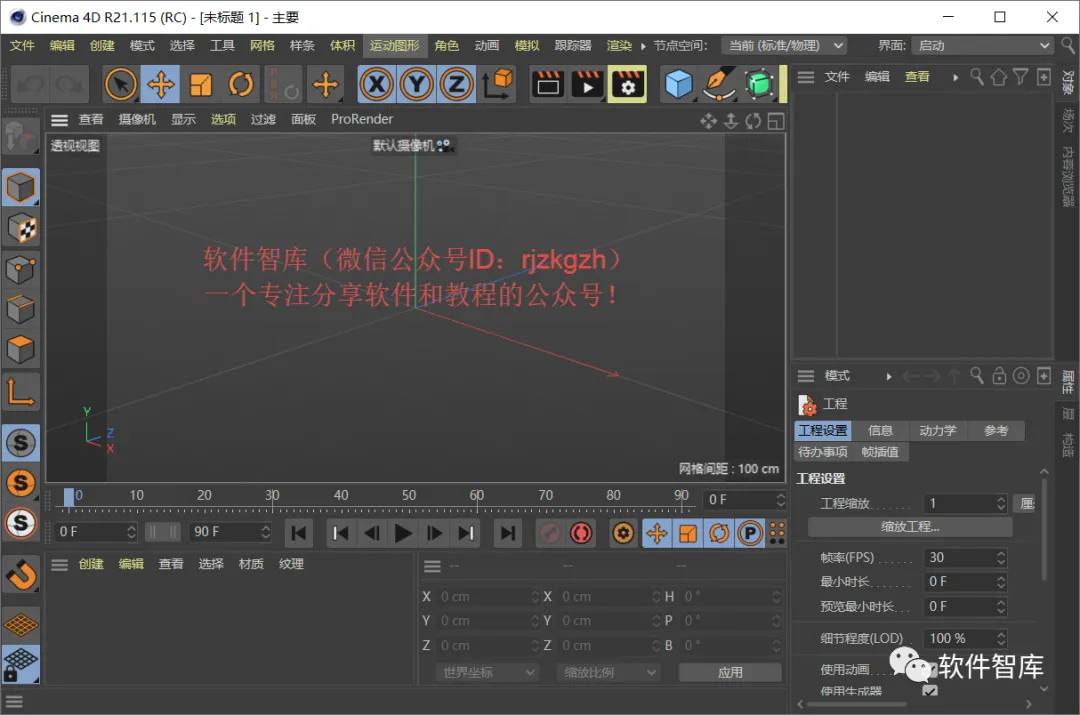Image resolution: width=1080 pixels, height=715 pixels.
Task: Render to Picture Viewer icon
Action: pos(588,85)
